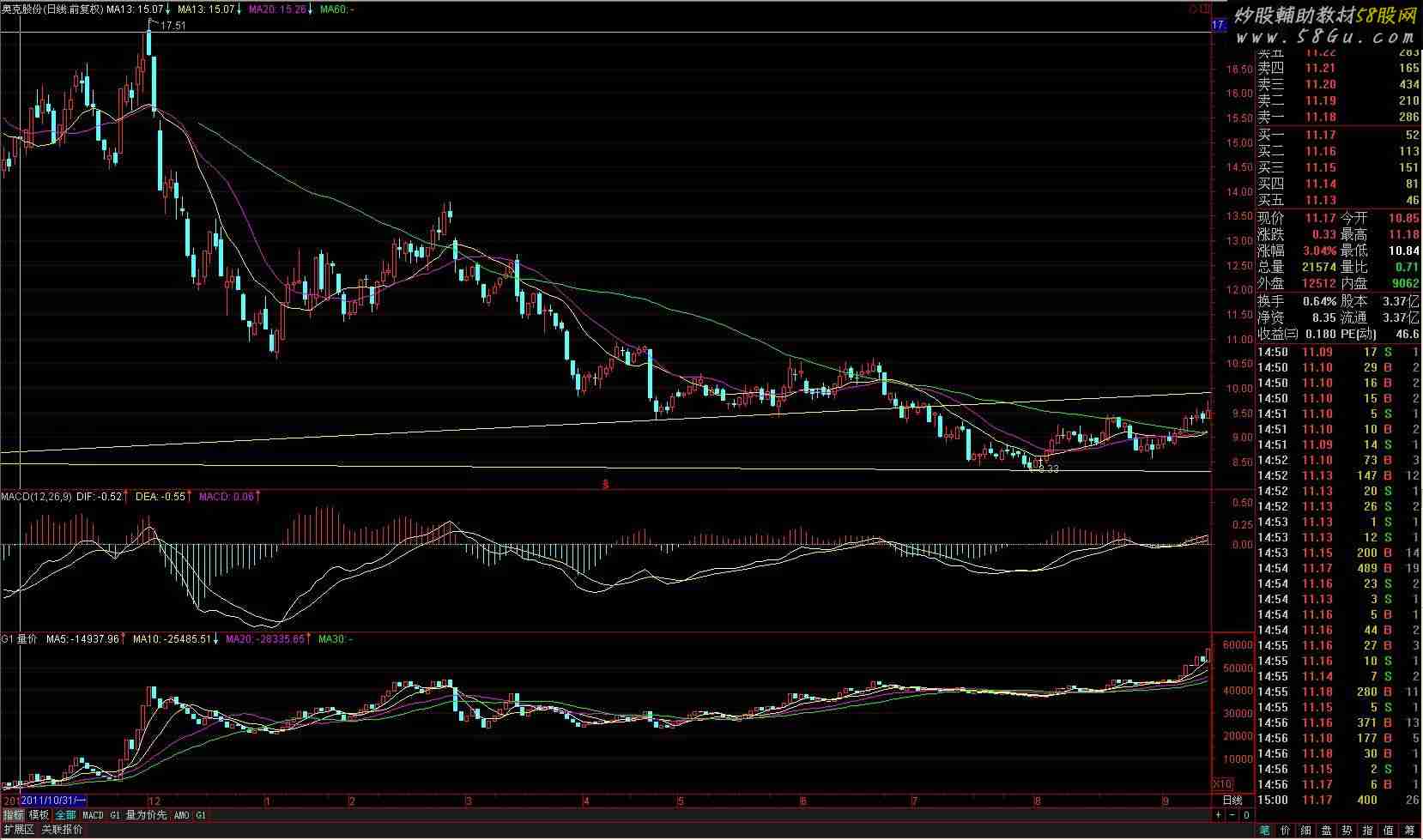The height and width of the screenshot is (840, 1423).
Task: Click the MA60 indicator label
Action: click(336, 9)
